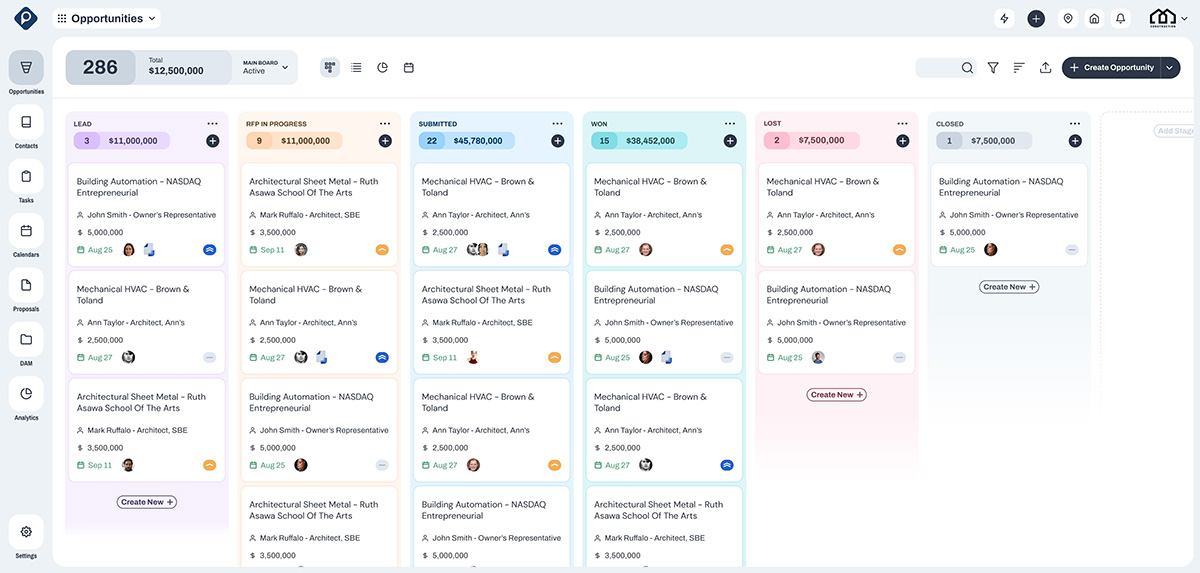Screen dimensions: 1200x573
Task: Add card to LOST stage with plus
Action: click(902, 141)
